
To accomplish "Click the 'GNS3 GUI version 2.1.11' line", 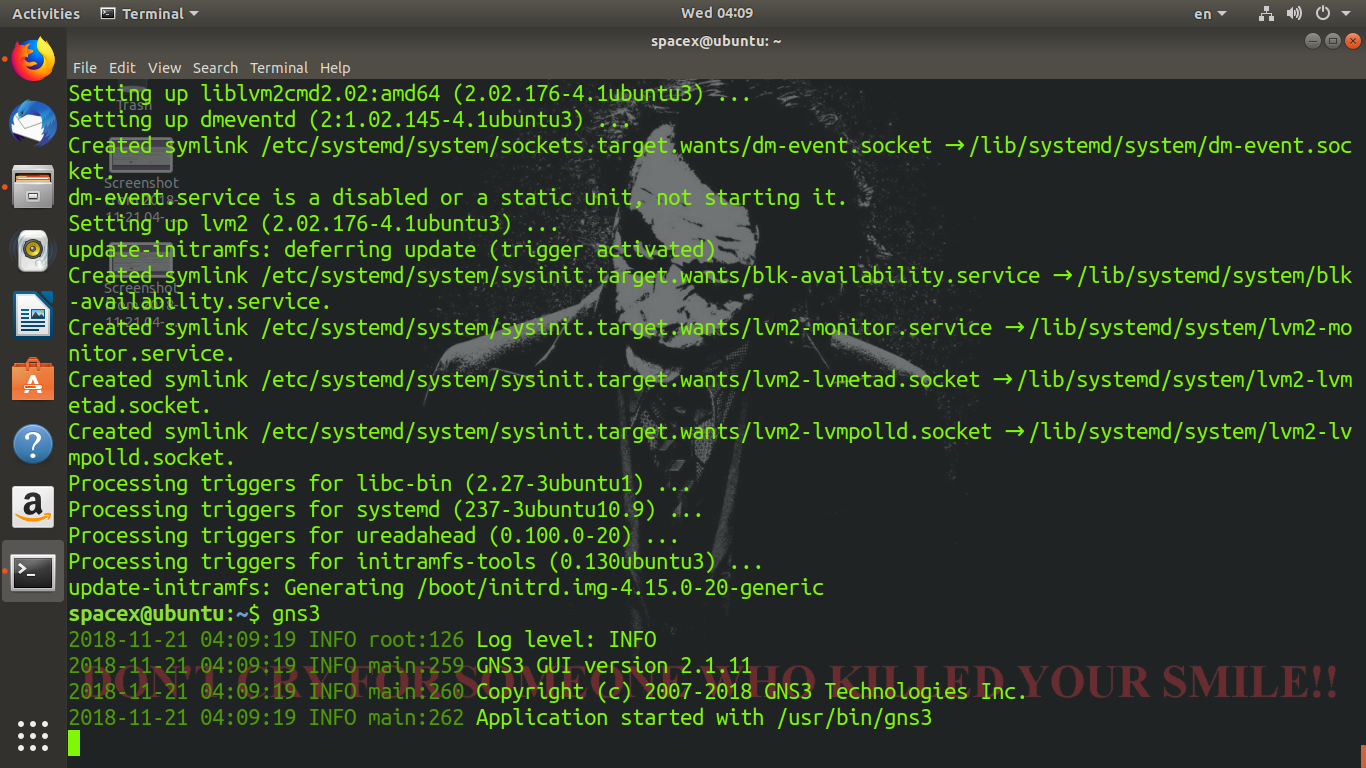I will click(x=614, y=666).
